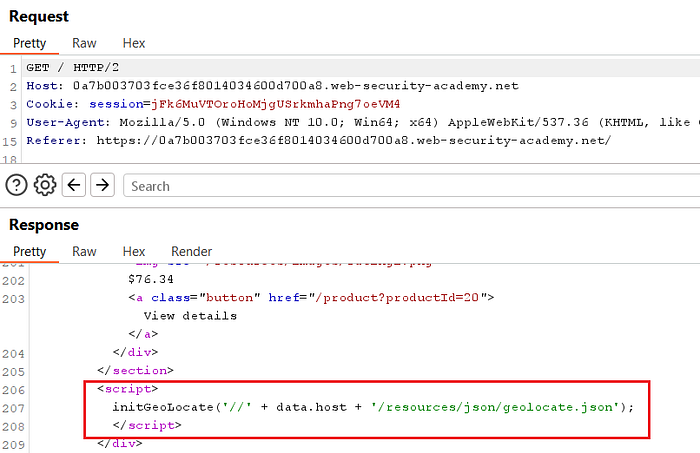Go to next search match arrow
This screenshot has width=700, height=453.
point(103,185)
